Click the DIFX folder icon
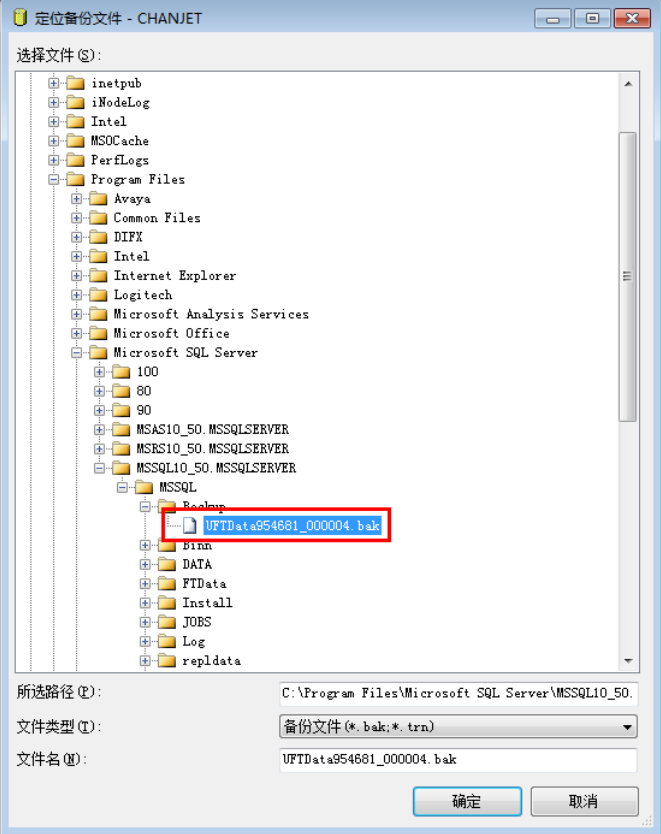 [x=98, y=237]
